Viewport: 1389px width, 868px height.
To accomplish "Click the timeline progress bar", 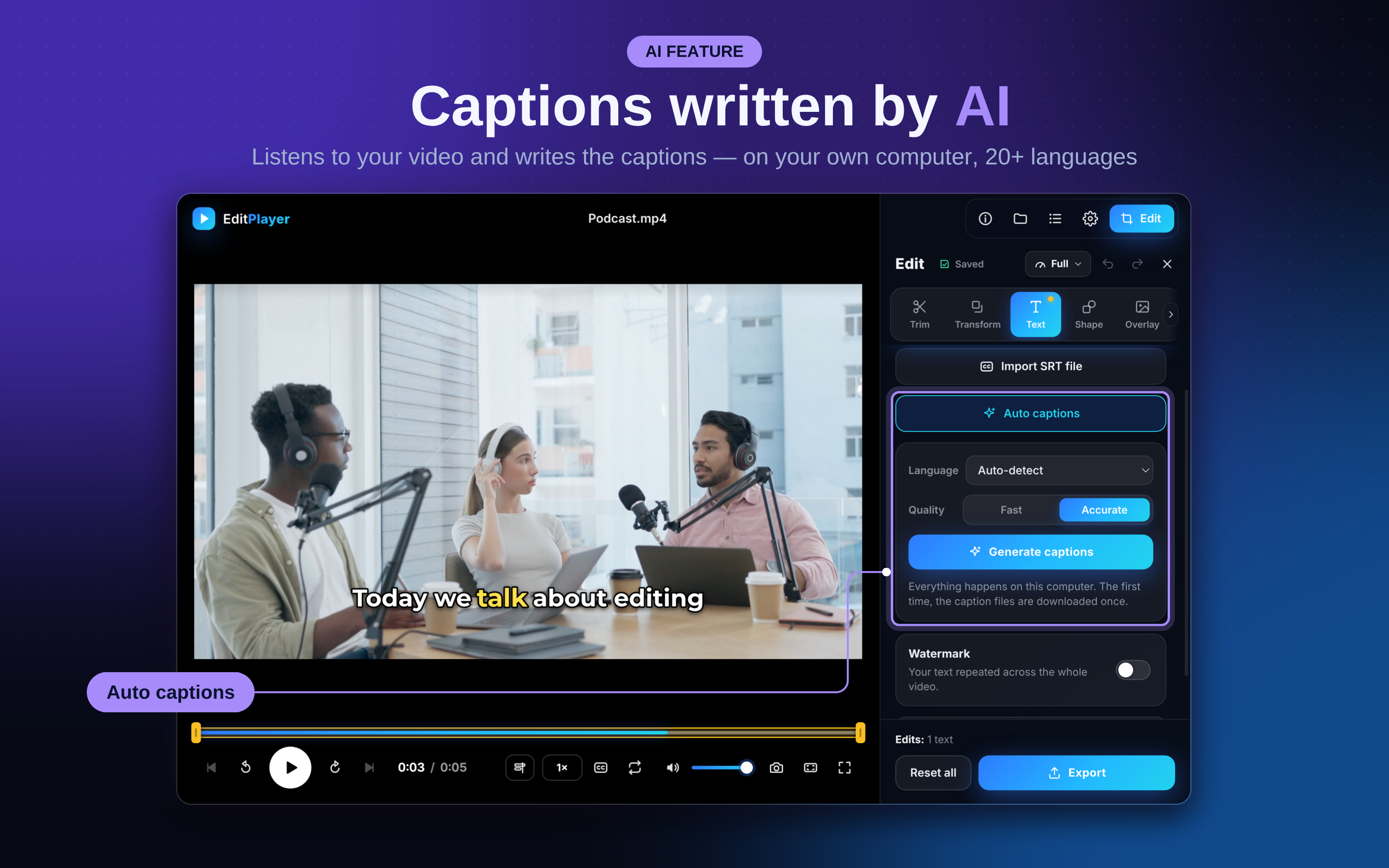I will 528,732.
